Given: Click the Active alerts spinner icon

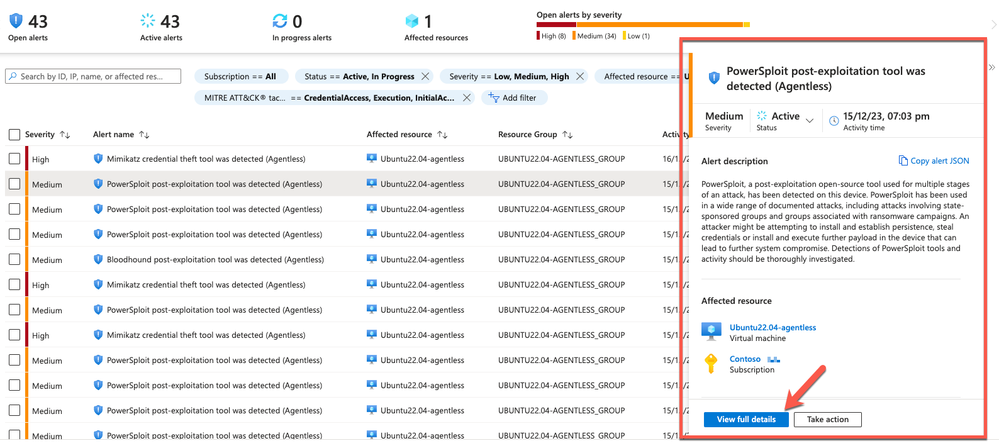Looking at the screenshot, I should (x=148, y=21).
